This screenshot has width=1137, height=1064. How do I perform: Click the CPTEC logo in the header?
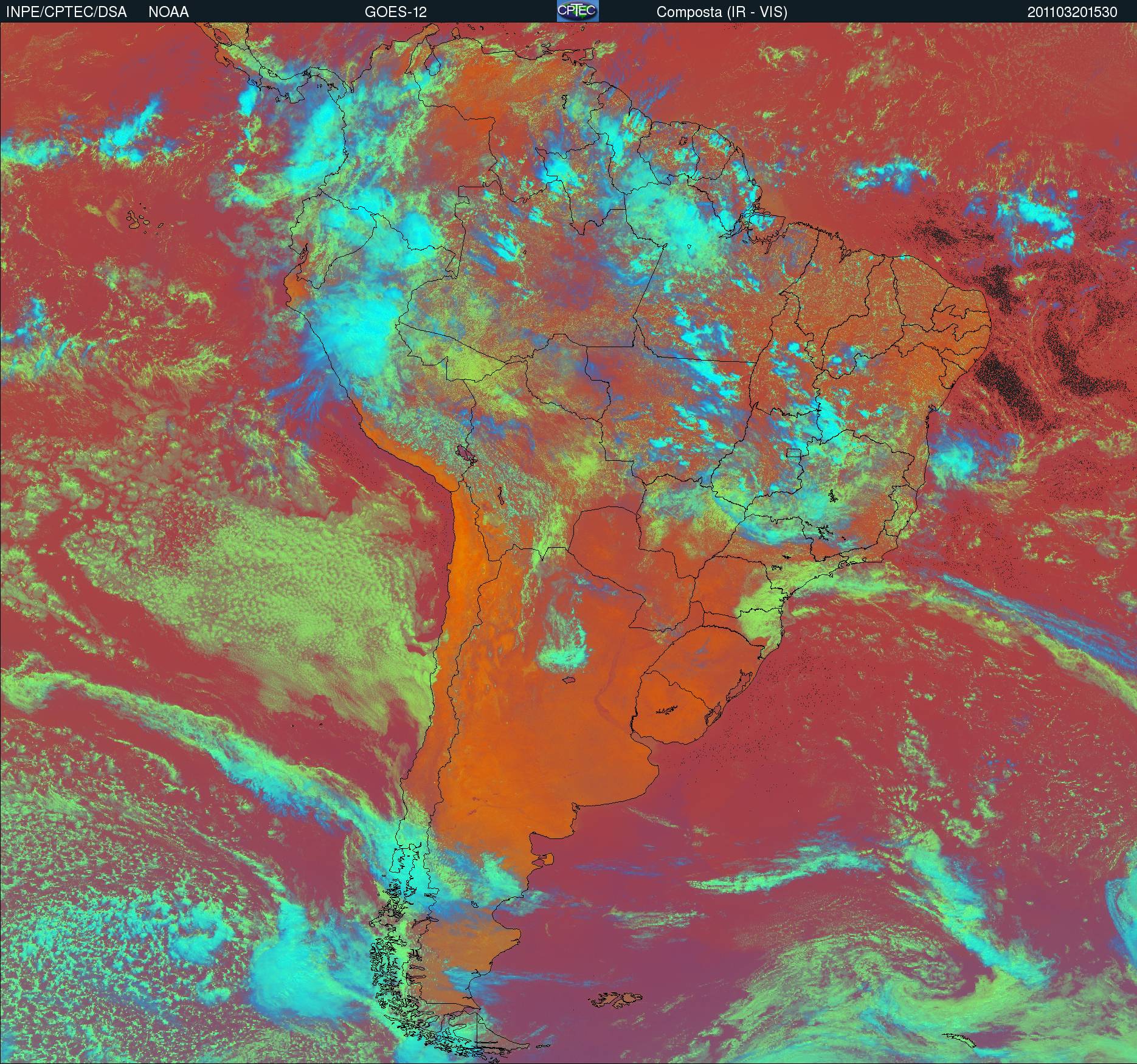coord(578,11)
